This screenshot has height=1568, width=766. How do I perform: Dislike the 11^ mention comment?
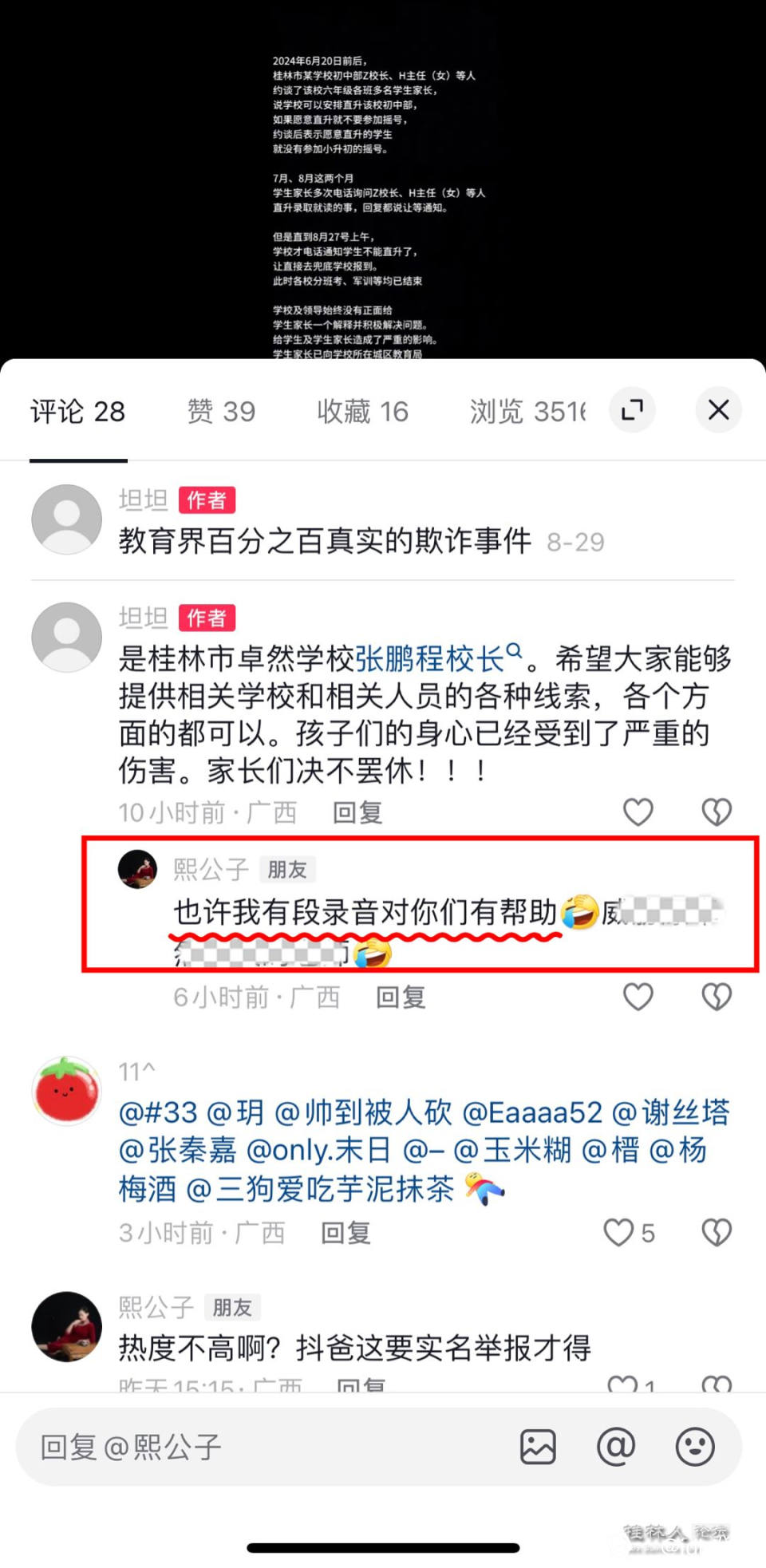point(717,1233)
